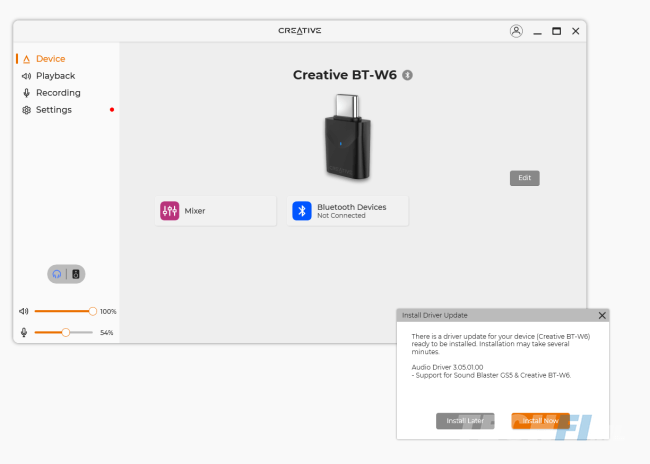The width and height of the screenshot is (650, 464).
Task: Adjust the microphone level slider
Action: 64,332
